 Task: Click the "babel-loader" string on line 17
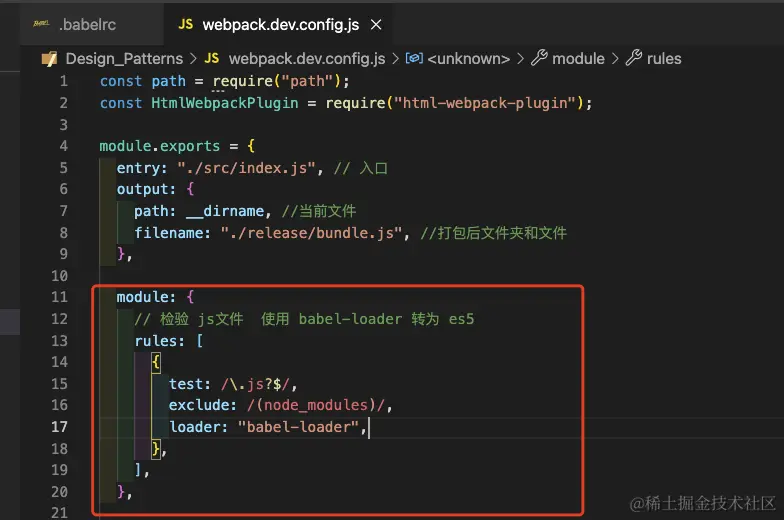[x=298, y=427]
